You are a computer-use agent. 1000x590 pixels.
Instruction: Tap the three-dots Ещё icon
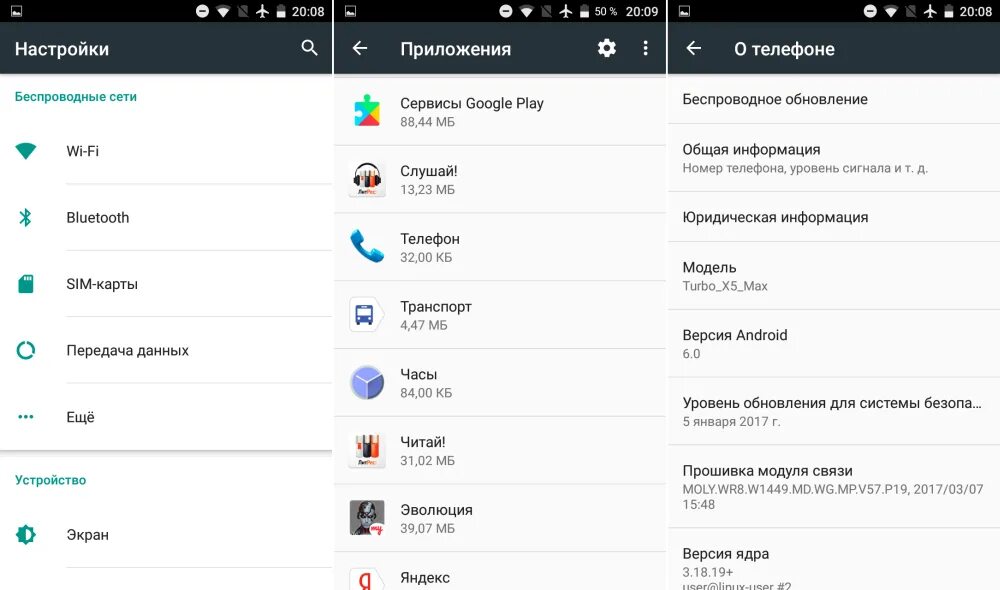(x=26, y=417)
